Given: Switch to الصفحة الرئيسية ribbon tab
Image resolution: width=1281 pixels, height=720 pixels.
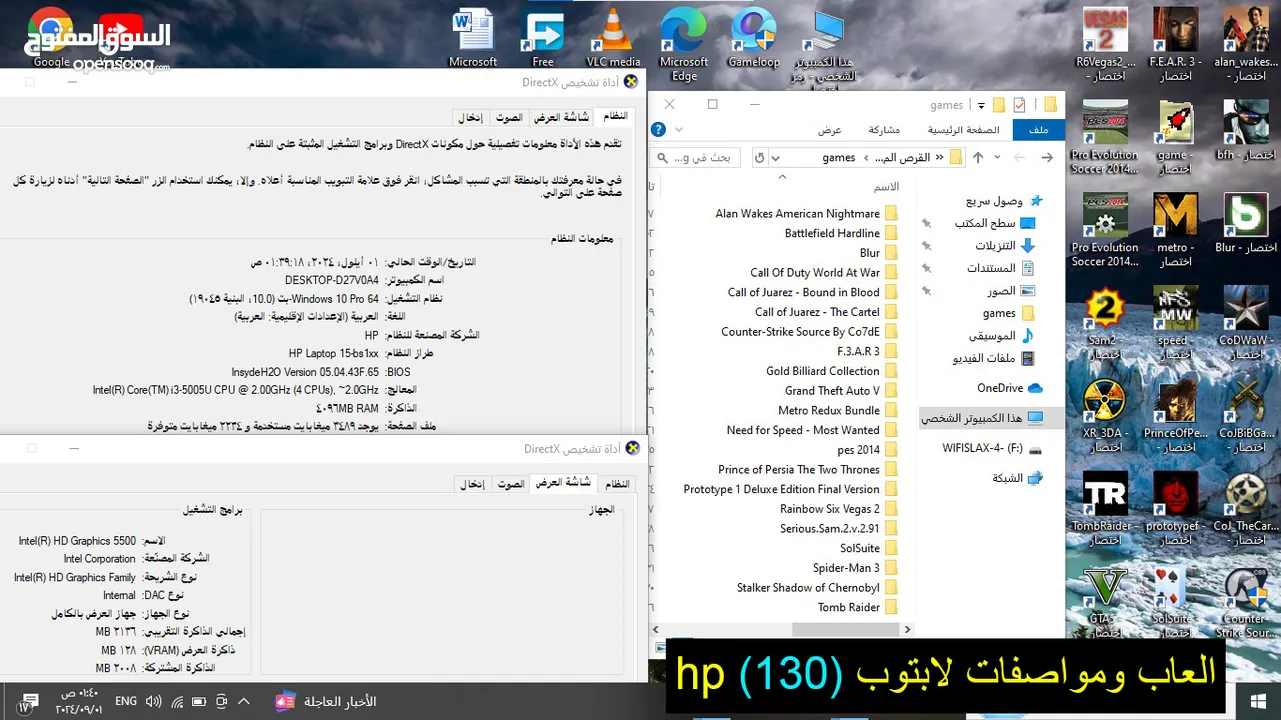Looking at the screenshot, I should click(963, 130).
